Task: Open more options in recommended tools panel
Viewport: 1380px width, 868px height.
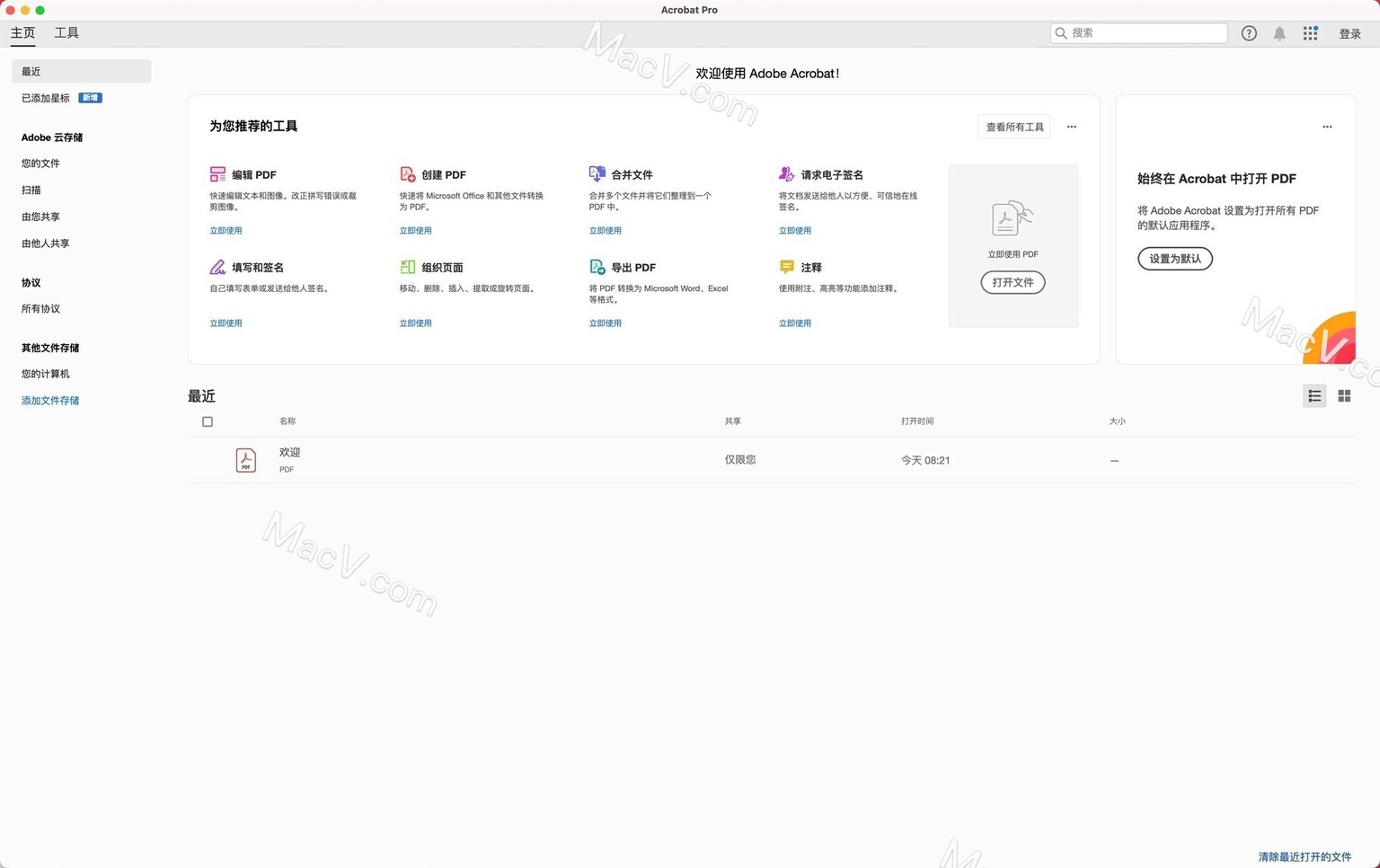Action: point(1071,127)
